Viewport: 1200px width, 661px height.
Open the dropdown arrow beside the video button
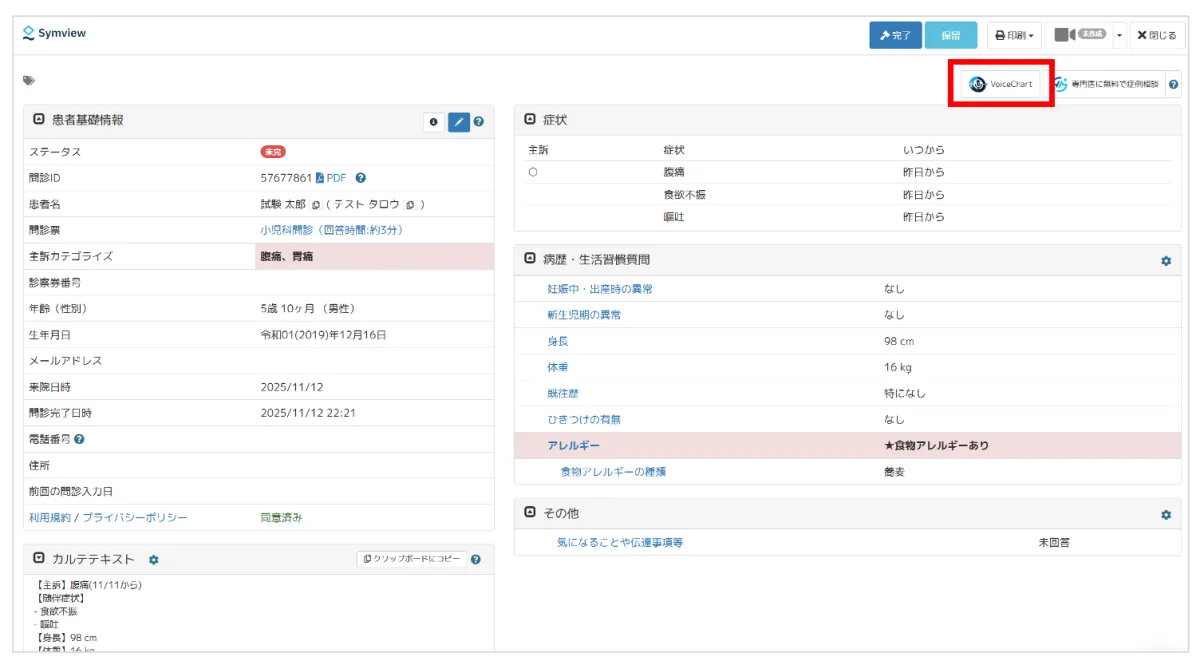(1120, 35)
